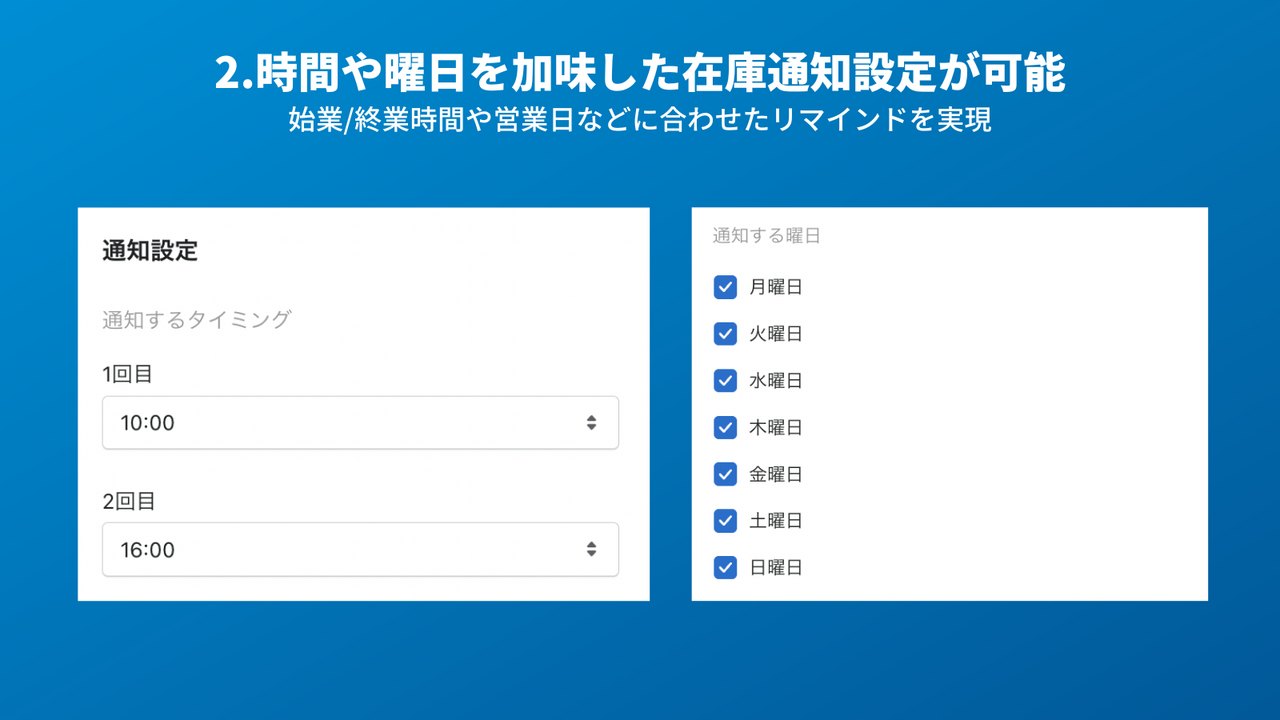Image resolution: width=1280 pixels, height=720 pixels.
Task: Click the checkmark icon next to 日曜日
Action: pos(725,567)
